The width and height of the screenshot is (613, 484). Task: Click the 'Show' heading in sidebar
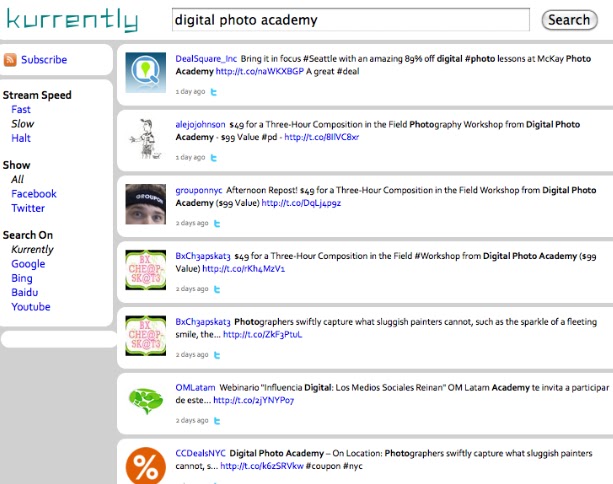[16, 165]
